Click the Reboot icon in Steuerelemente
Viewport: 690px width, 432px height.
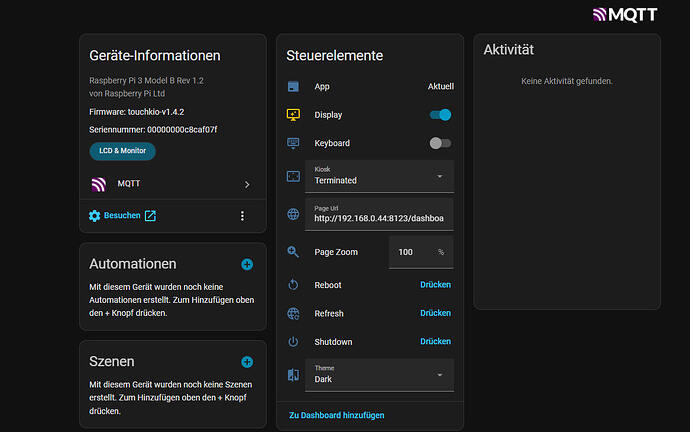pos(293,285)
